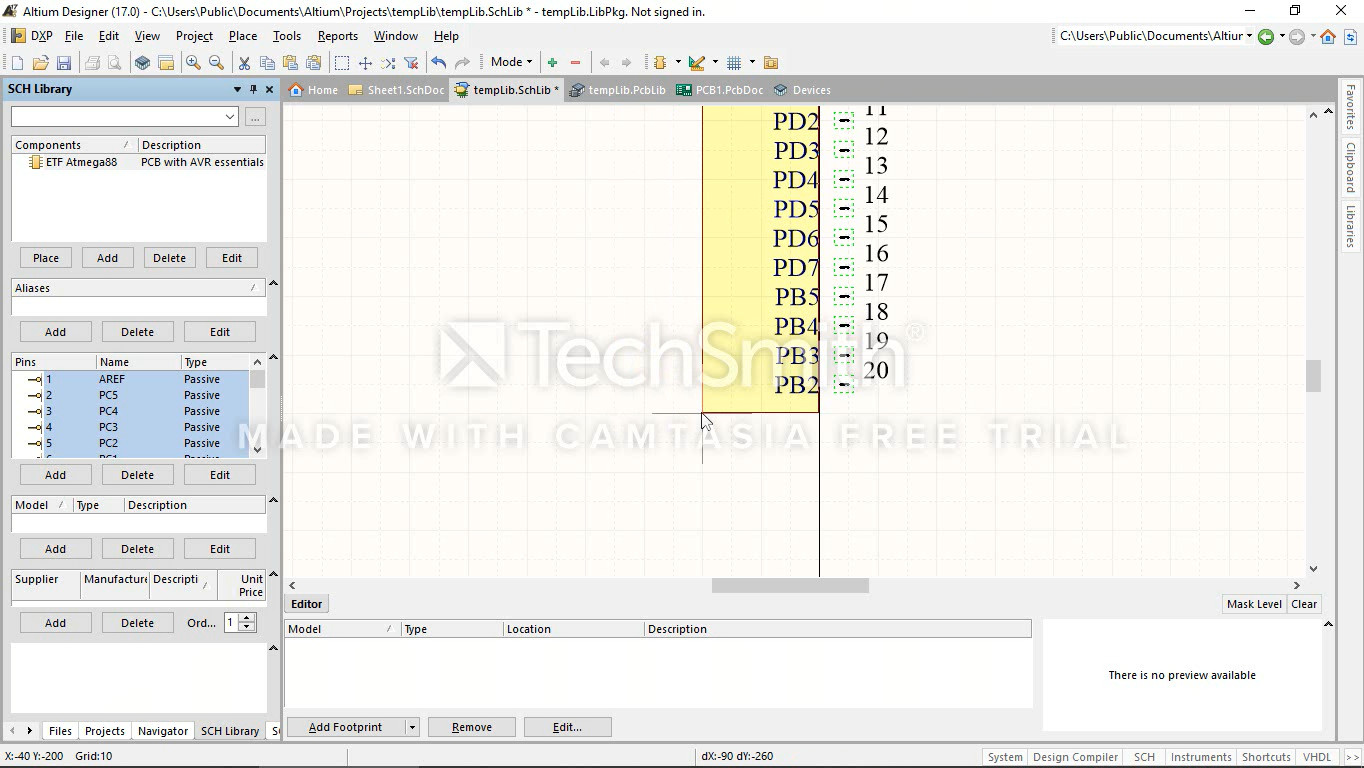Expand the component filter combo box

click(230, 117)
